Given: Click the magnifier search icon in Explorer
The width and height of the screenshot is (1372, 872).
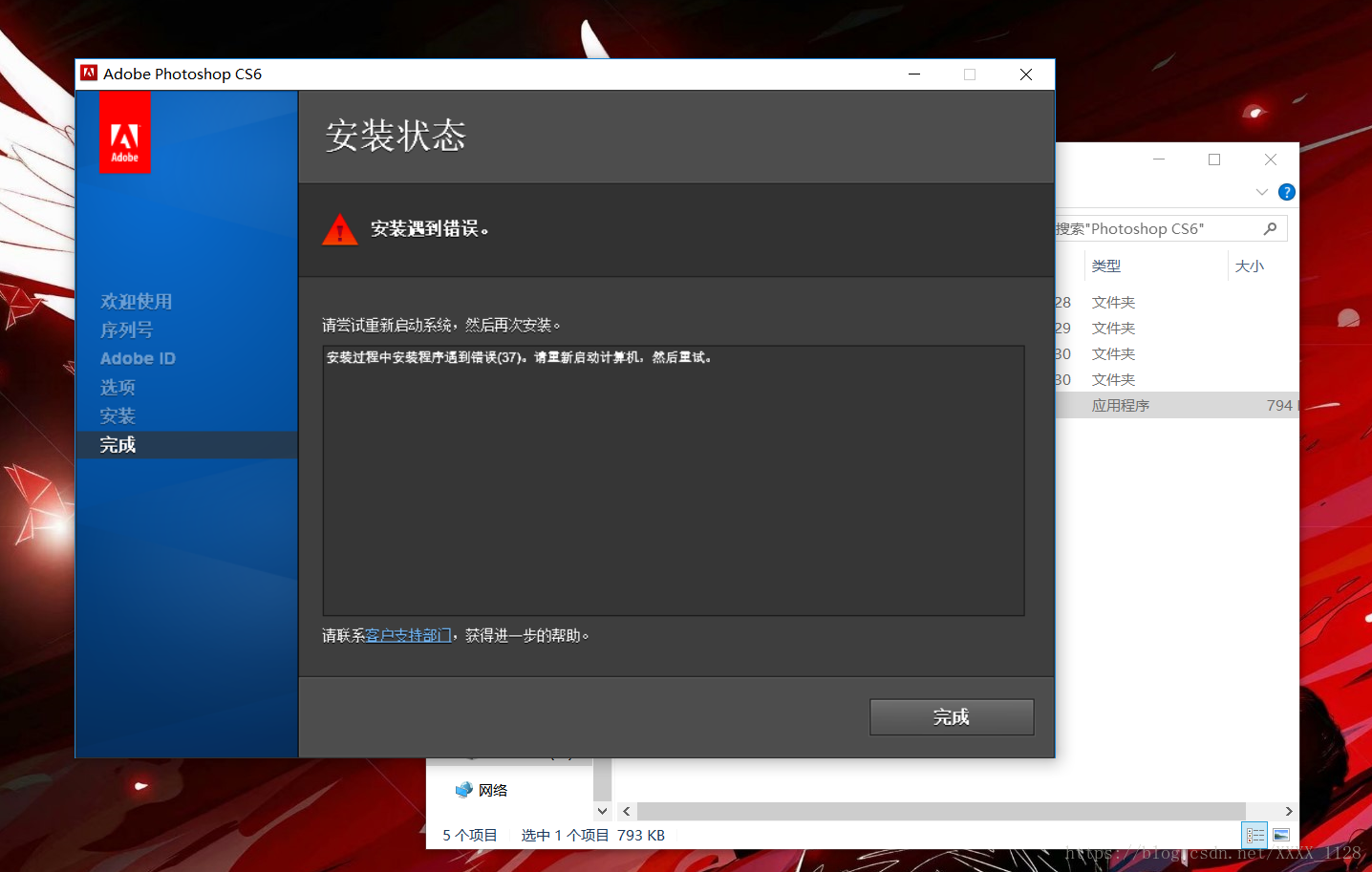Looking at the screenshot, I should pyautogui.click(x=1270, y=229).
